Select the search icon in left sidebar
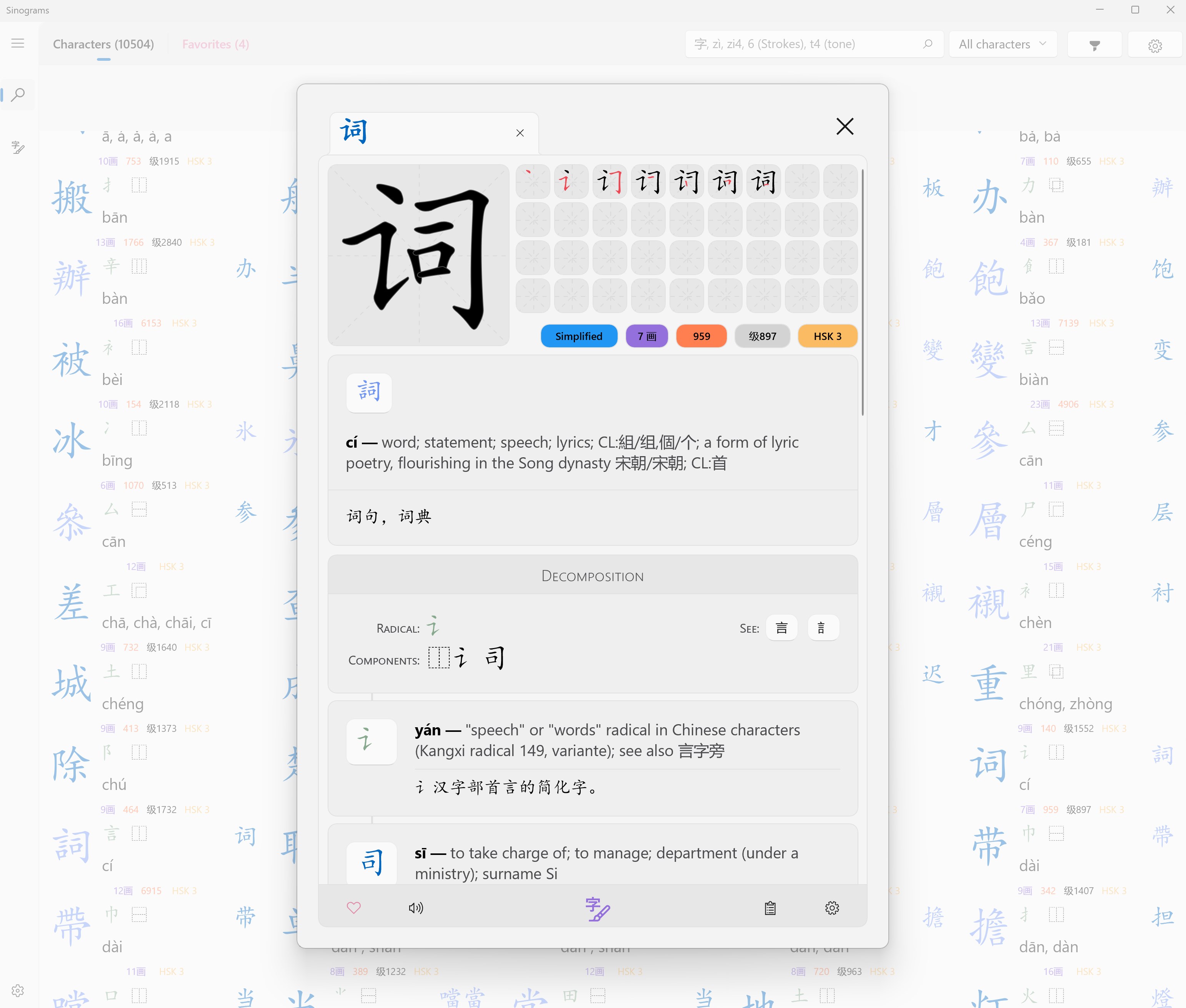The height and width of the screenshot is (1008, 1186). (18, 94)
